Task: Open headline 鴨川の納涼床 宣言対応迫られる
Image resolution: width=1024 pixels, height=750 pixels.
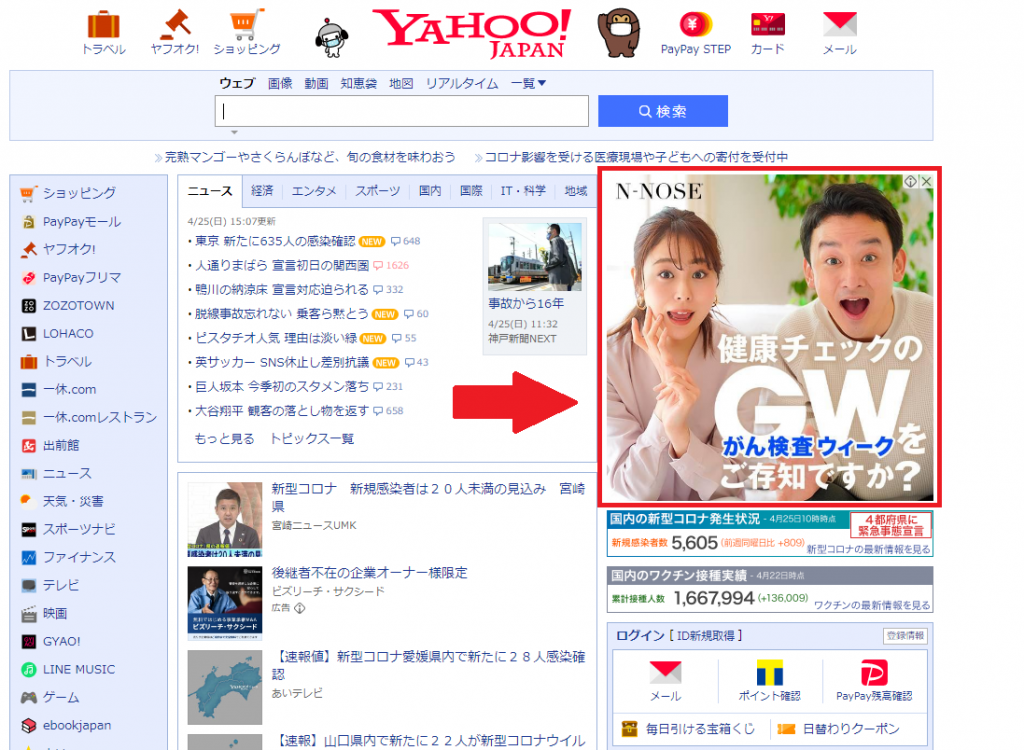Action: (x=282, y=289)
